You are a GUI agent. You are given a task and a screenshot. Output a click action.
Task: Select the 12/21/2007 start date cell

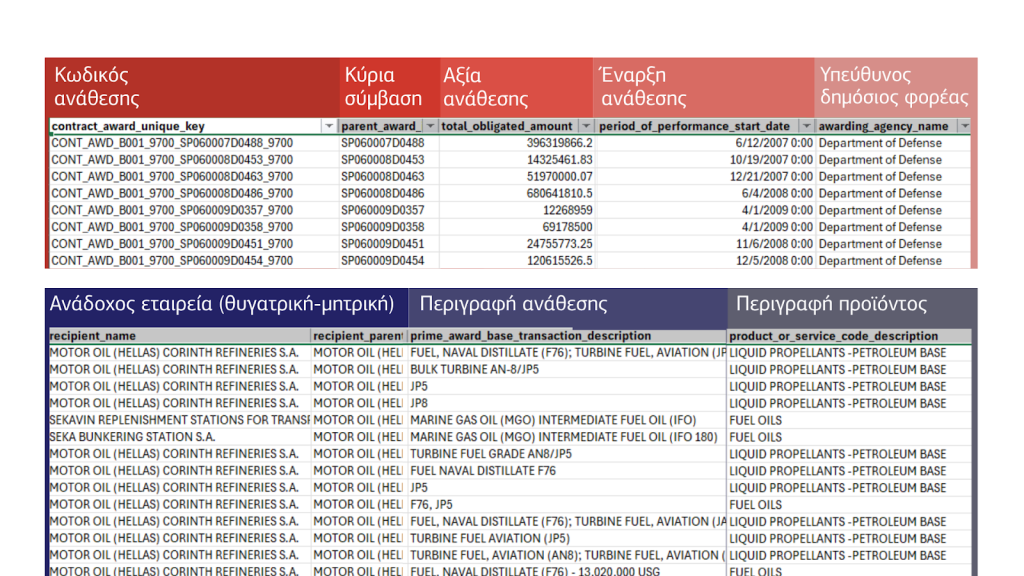[x=705, y=177]
